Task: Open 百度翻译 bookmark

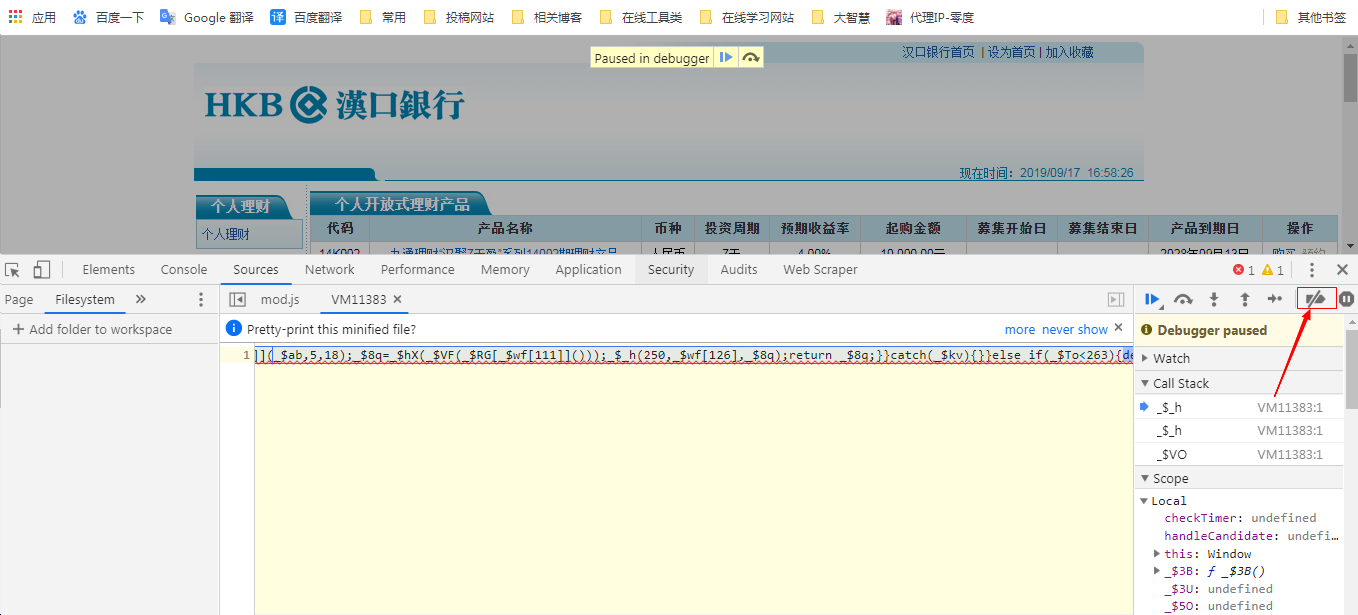Action: 306,17
